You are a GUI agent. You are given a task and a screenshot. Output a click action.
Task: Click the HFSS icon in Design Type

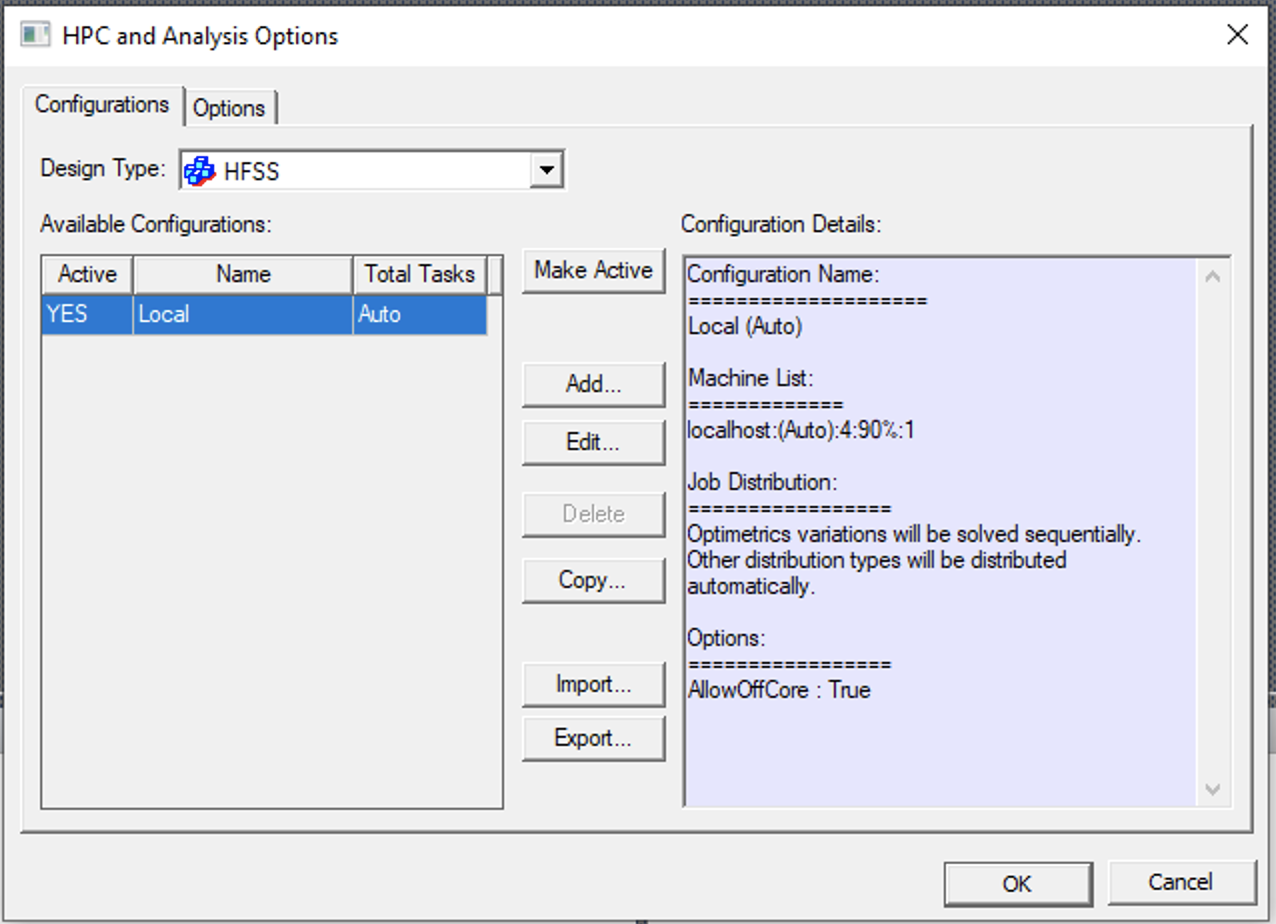click(201, 171)
